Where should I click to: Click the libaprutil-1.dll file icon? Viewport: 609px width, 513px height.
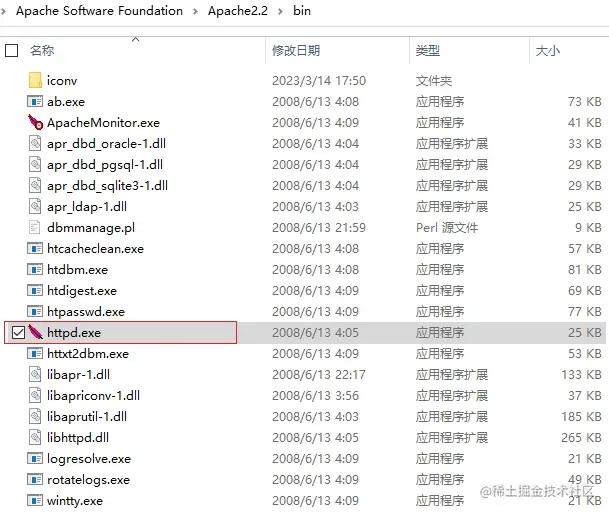coord(35,416)
